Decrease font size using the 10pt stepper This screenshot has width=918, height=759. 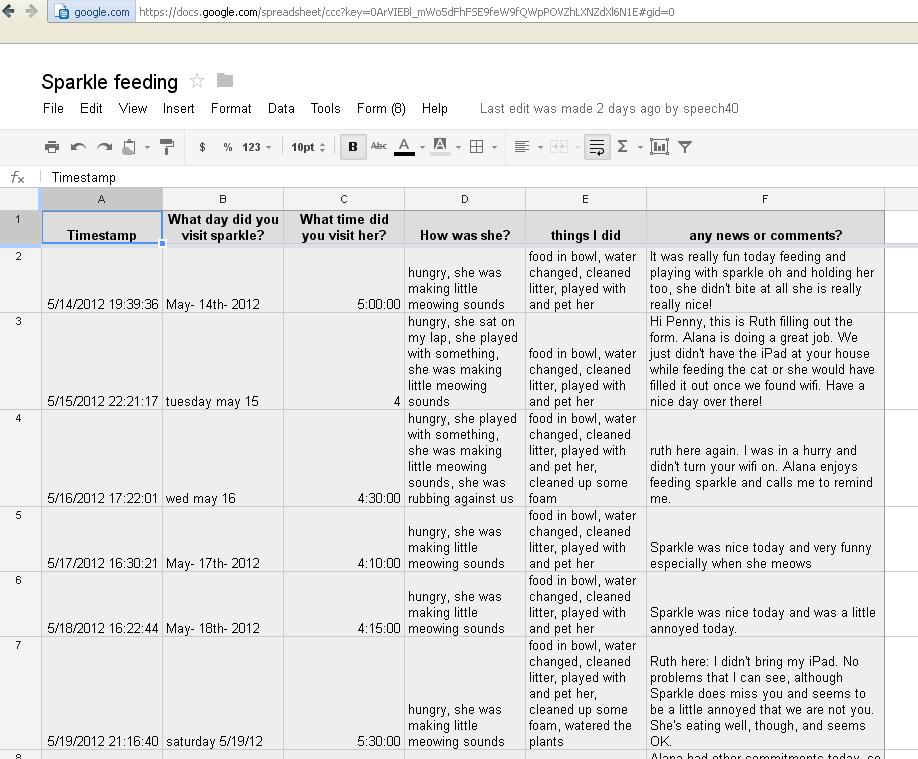pyautogui.click(x=322, y=151)
